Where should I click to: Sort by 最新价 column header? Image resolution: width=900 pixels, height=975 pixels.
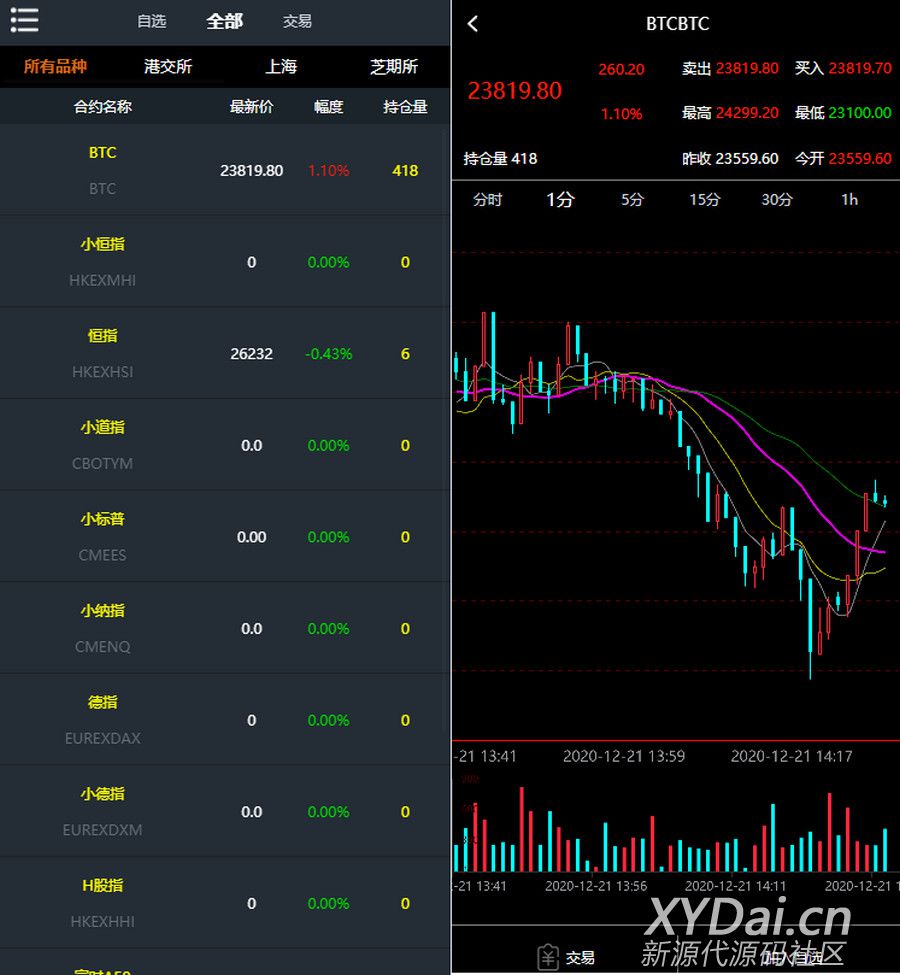(x=251, y=107)
